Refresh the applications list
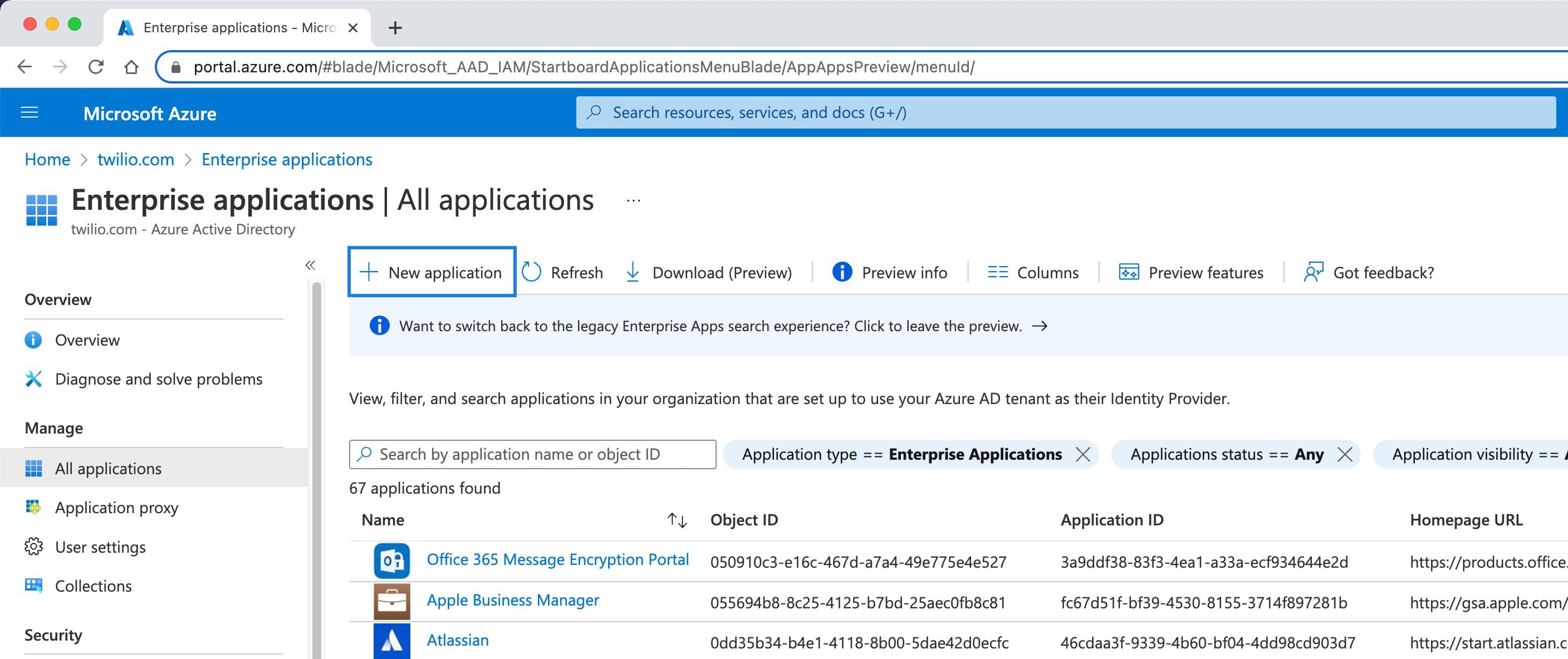 (x=563, y=272)
